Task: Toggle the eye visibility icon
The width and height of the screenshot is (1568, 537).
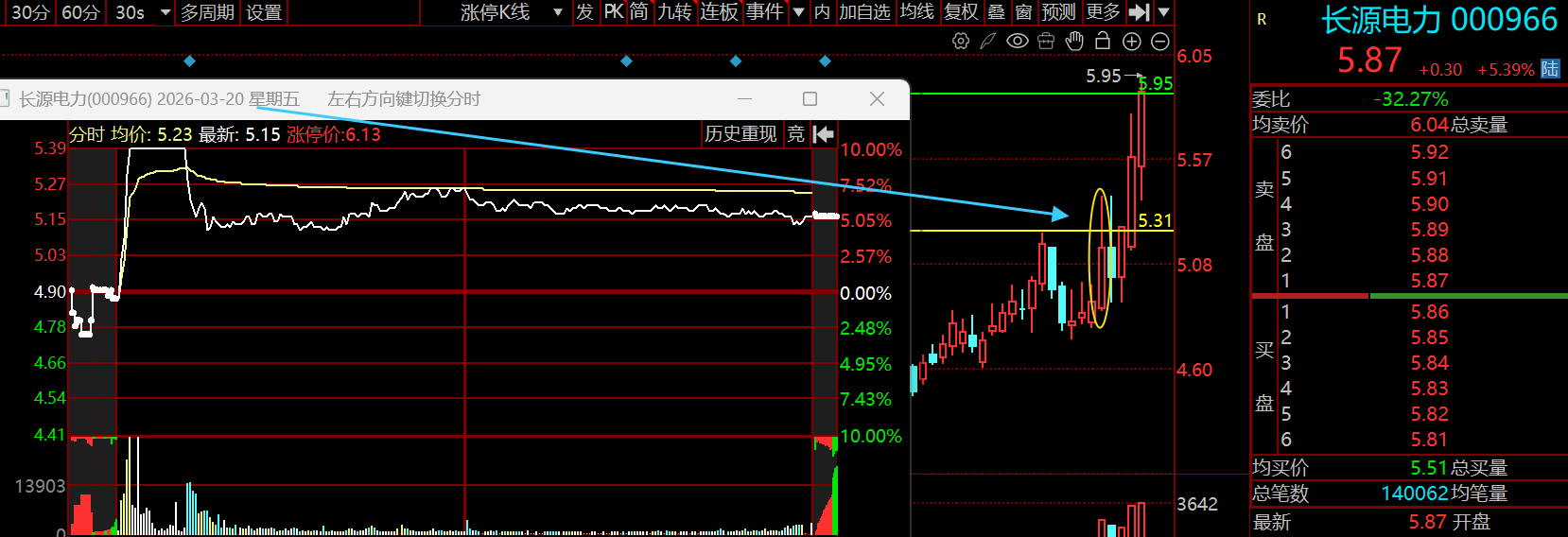Action: [1018, 41]
